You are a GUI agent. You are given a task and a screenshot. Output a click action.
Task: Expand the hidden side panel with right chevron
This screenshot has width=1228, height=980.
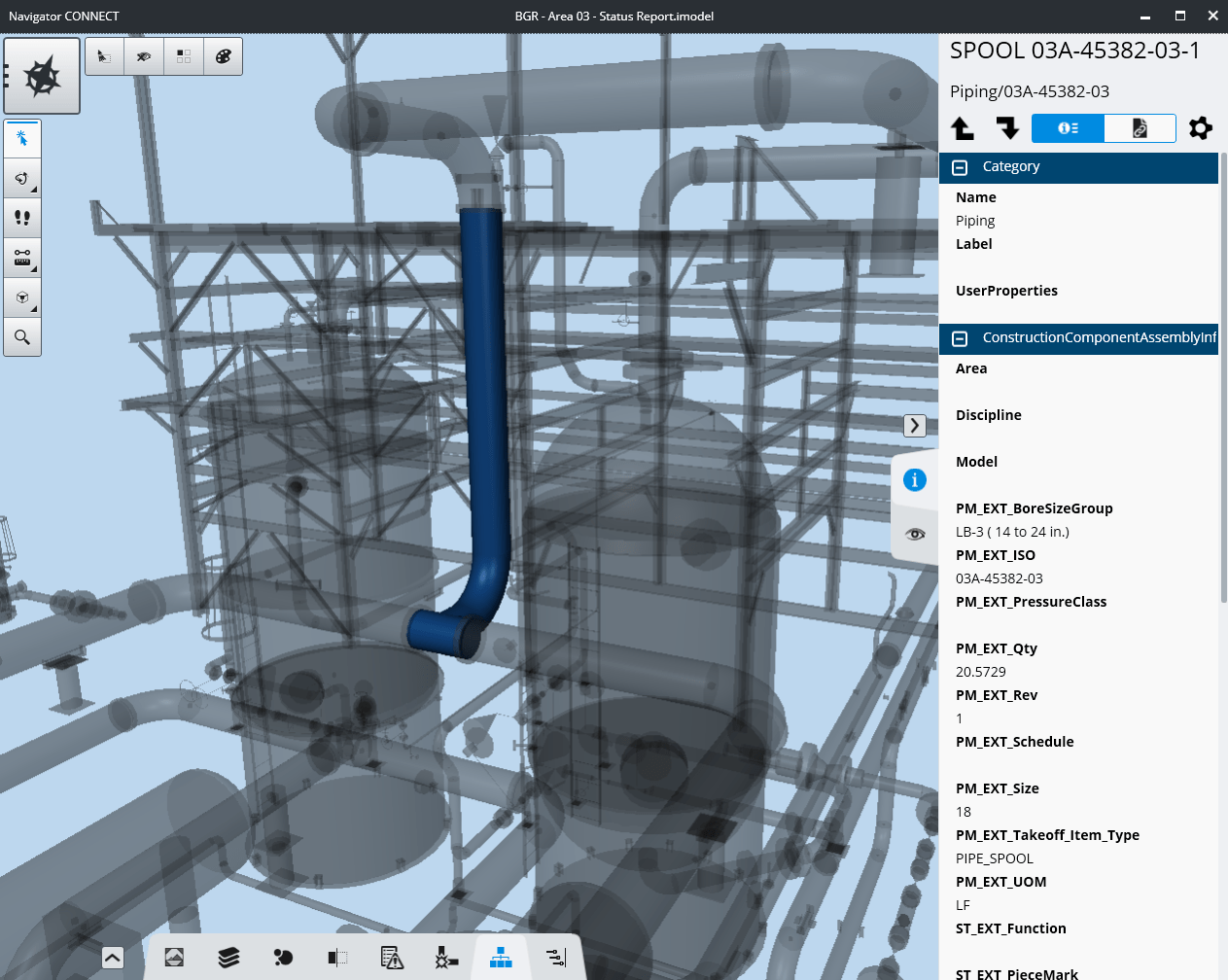pyautogui.click(x=915, y=425)
